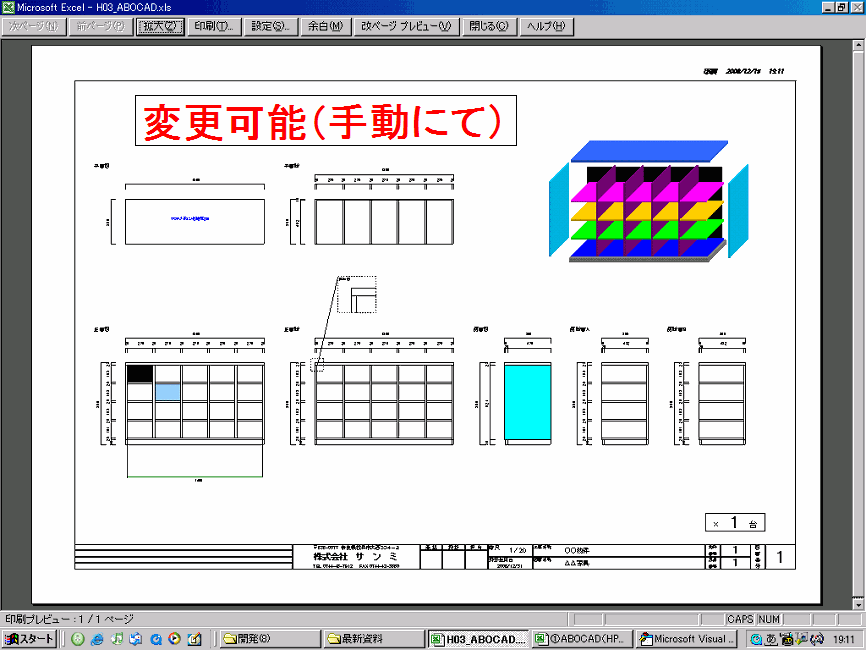The width and height of the screenshot is (866, 650).
Task: Switch to Microsoft Visual taskbar window
Action: 687,639
